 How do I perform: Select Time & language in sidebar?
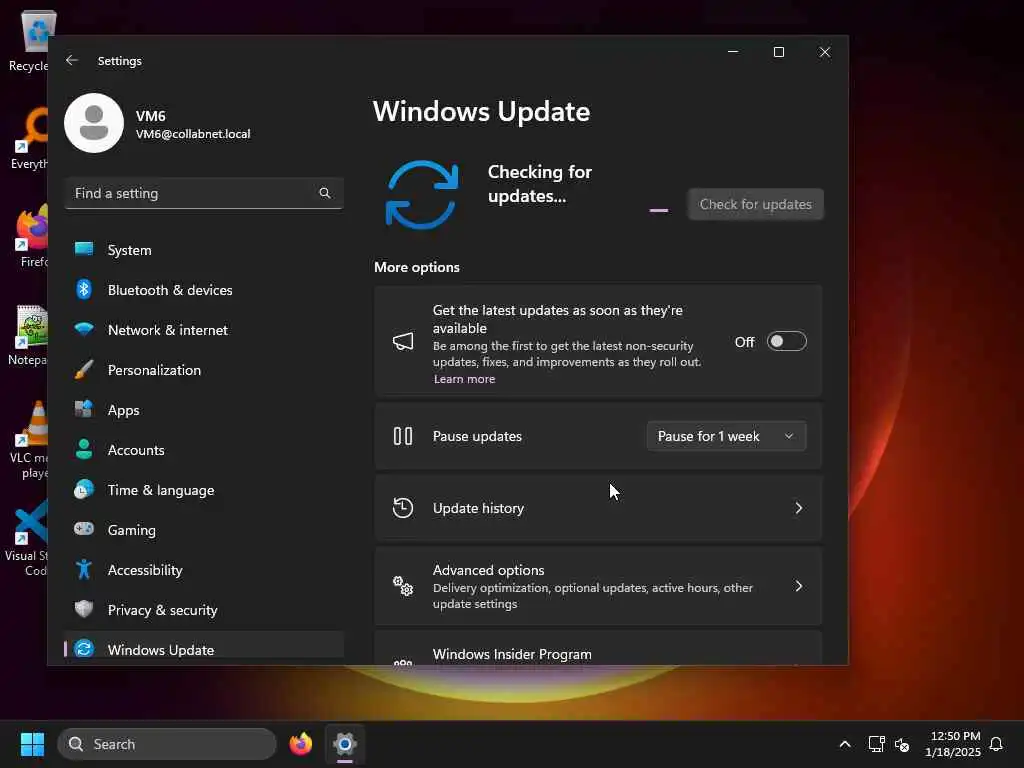[204, 490]
